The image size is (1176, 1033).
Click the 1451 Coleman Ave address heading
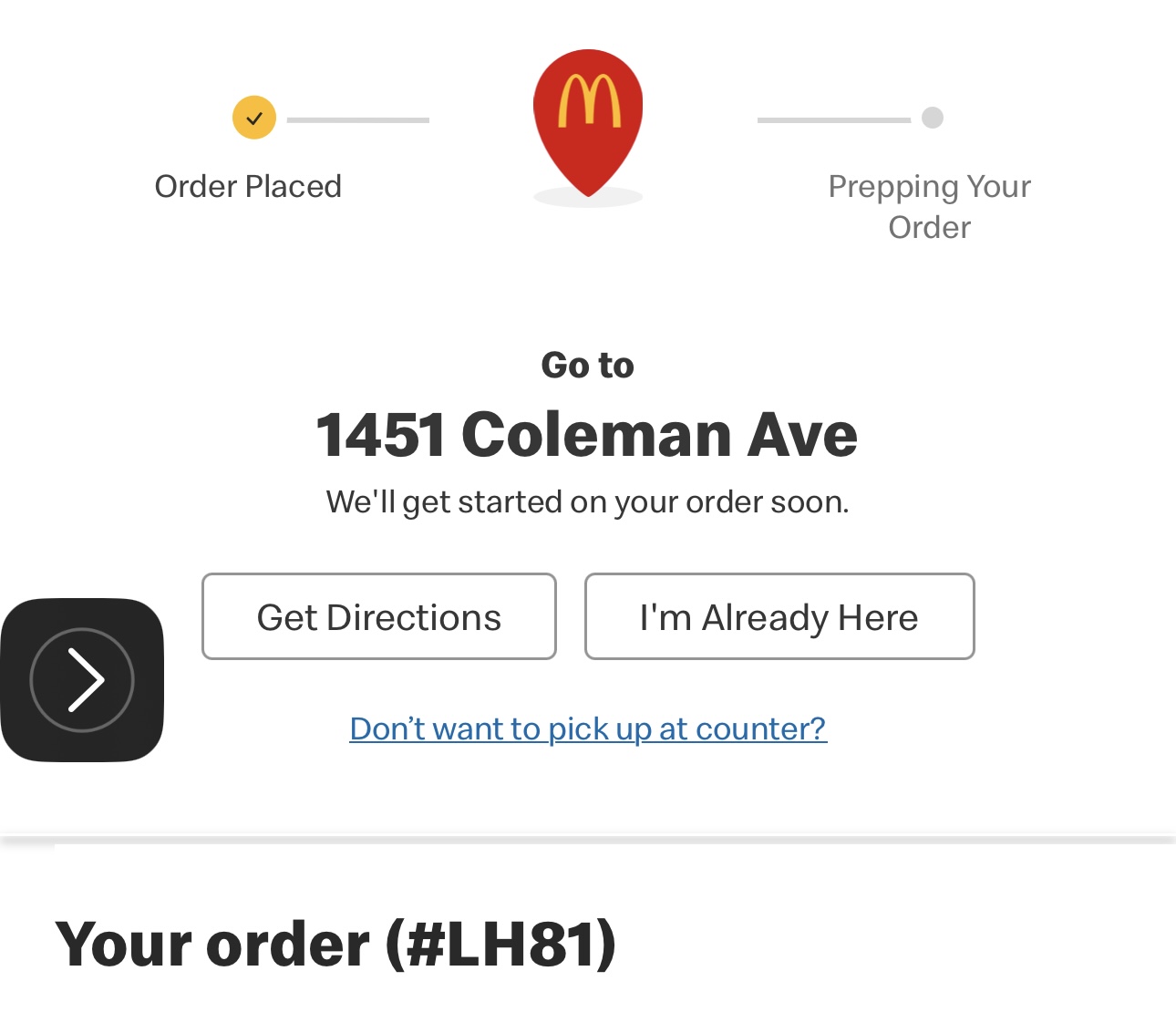click(587, 434)
